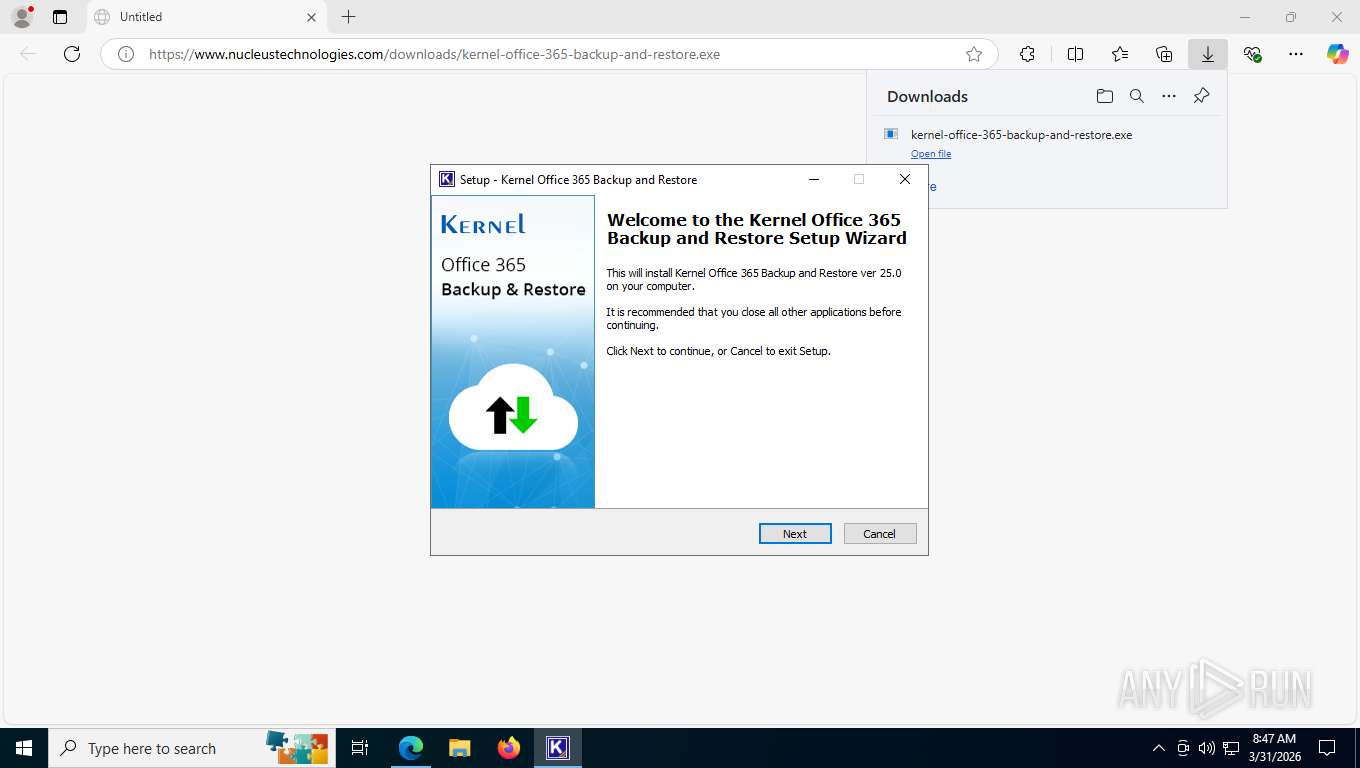Add this page to favorites star
Viewport: 1360px width, 768px height.
[974, 54]
